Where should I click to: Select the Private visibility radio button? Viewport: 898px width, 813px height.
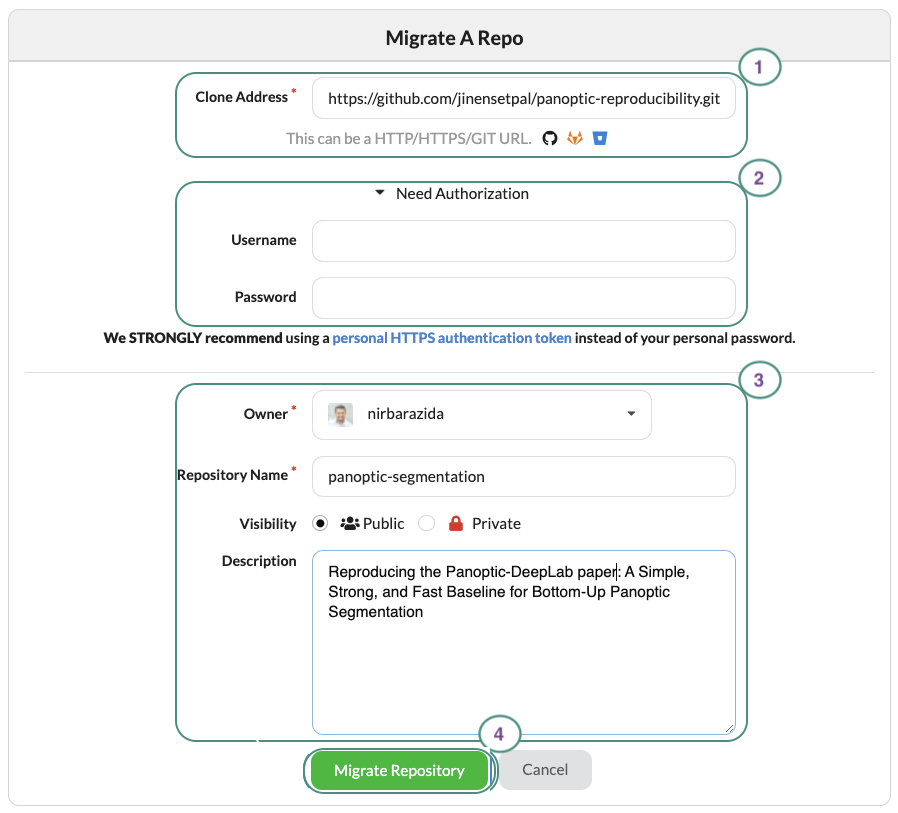[427, 523]
